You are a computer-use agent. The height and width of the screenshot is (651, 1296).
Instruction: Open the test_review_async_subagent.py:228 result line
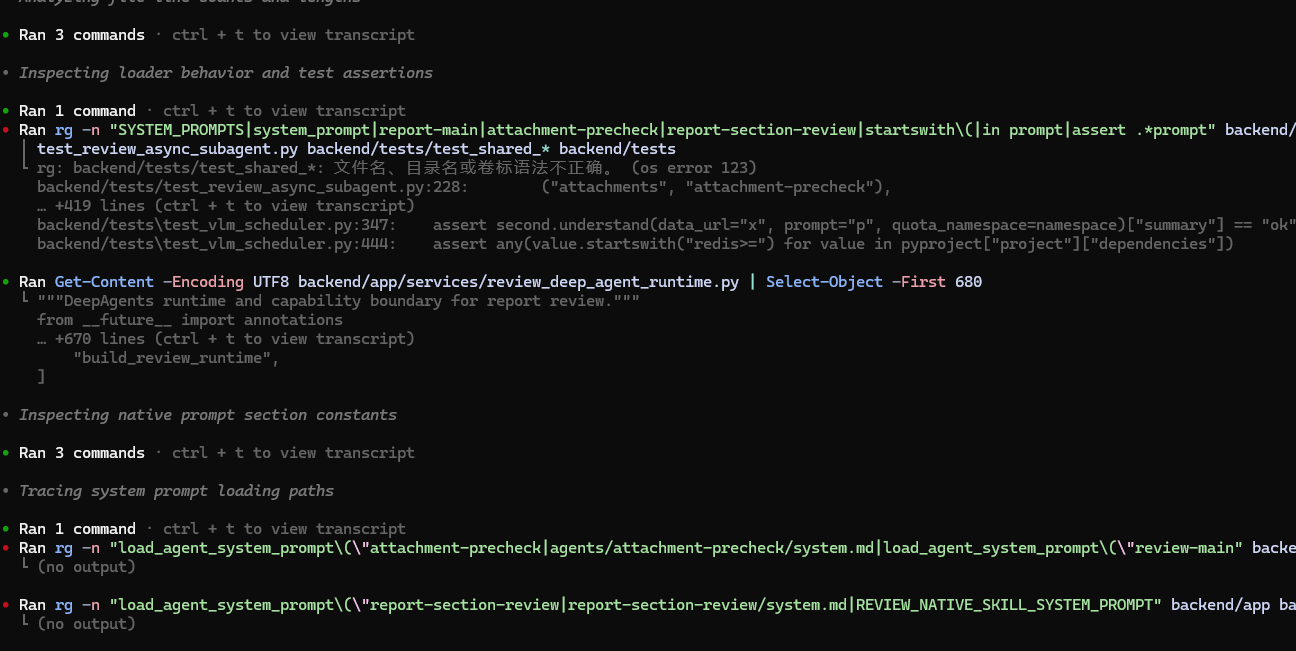coord(464,187)
